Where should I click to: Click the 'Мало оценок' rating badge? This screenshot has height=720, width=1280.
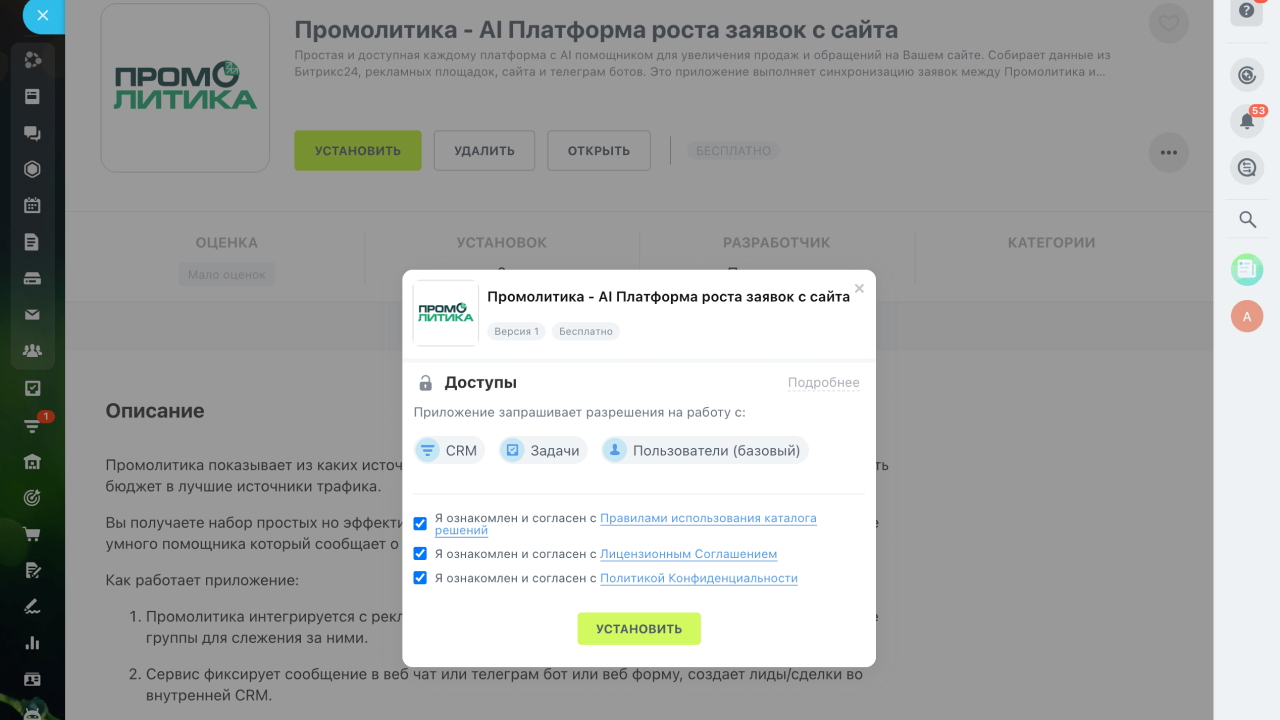point(227,274)
